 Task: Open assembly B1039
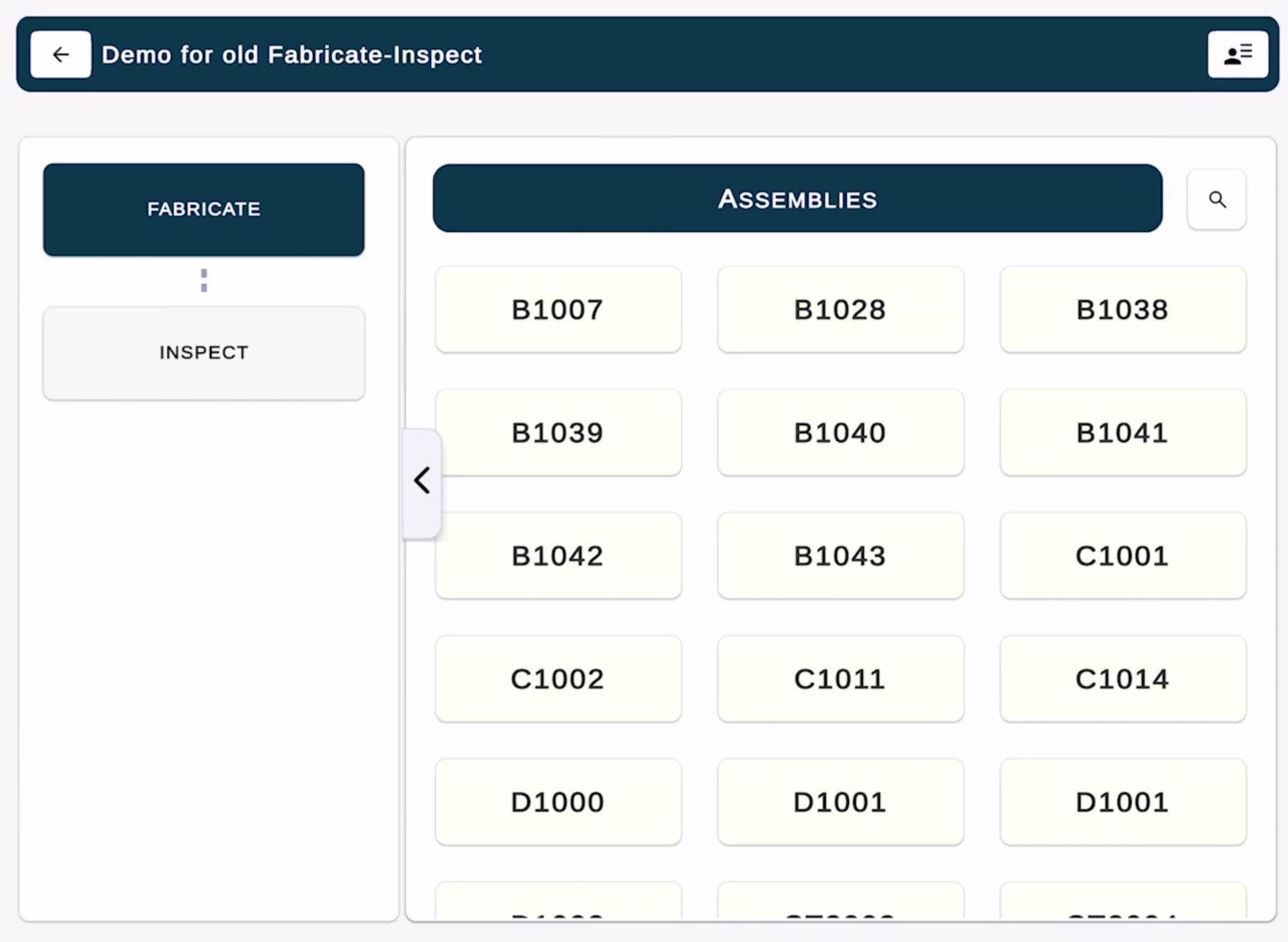coord(557,433)
